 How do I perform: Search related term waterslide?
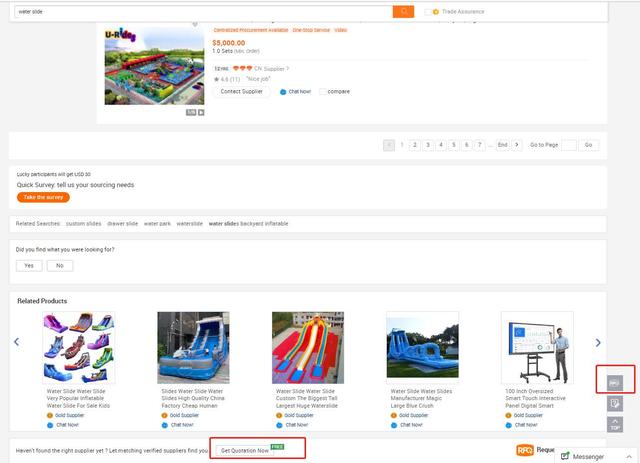click(189, 224)
